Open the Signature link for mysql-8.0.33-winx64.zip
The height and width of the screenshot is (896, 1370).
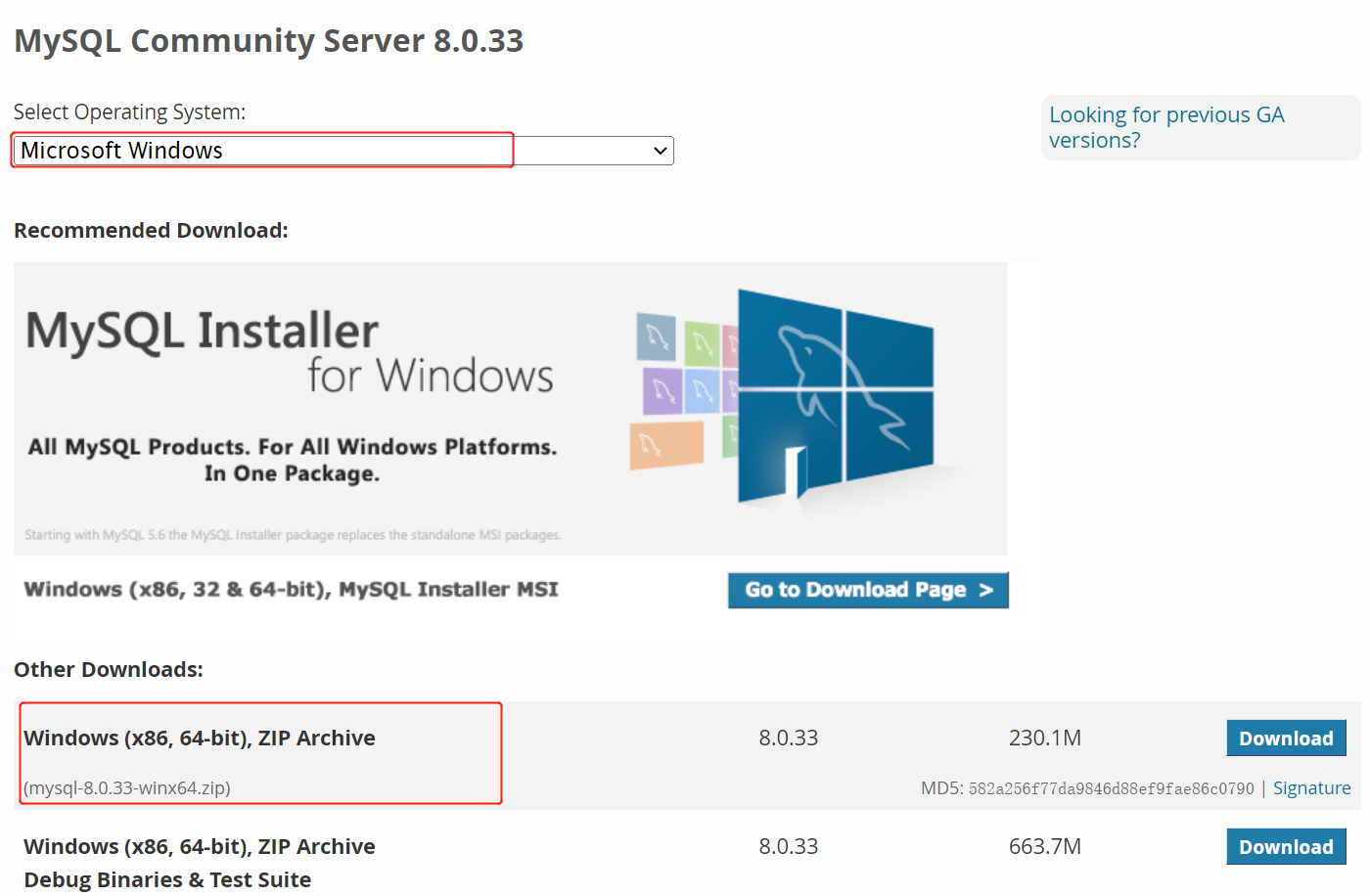tap(1311, 788)
